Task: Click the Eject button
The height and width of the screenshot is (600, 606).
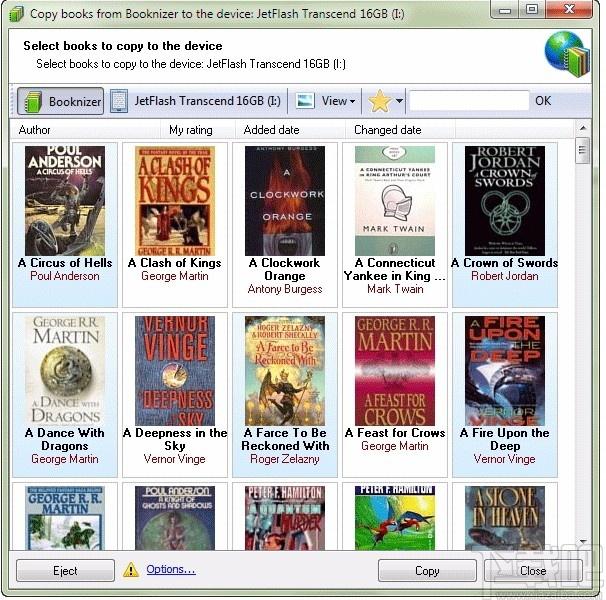Action: pyautogui.click(x=65, y=571)
